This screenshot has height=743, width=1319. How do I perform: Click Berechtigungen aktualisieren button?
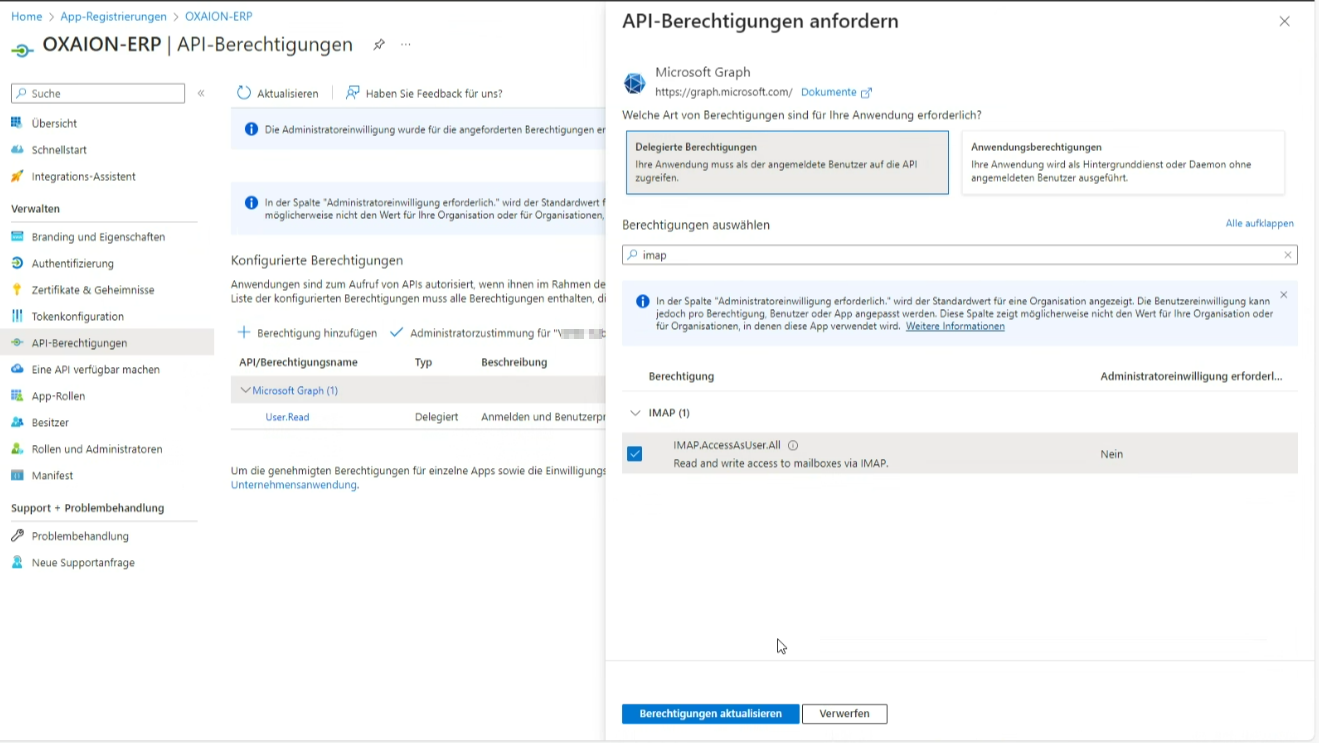click(x=710, y=714)
